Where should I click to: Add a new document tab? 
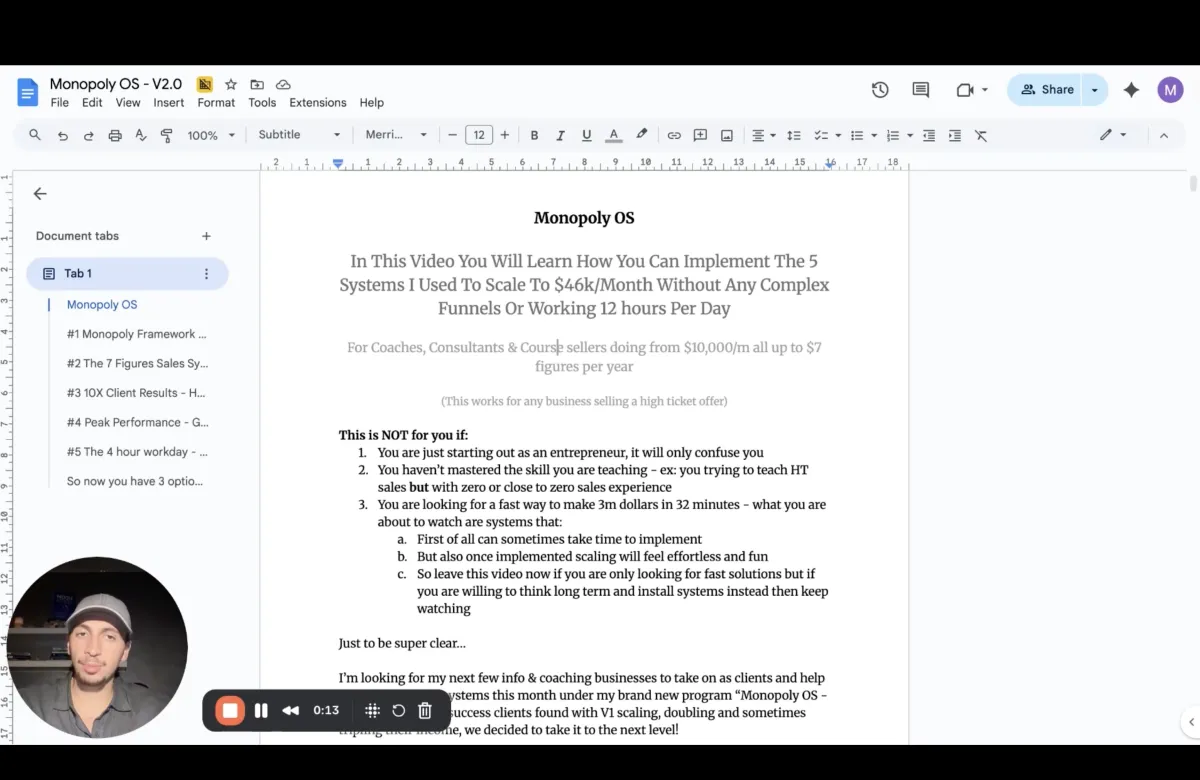click(x=206, y=236)
